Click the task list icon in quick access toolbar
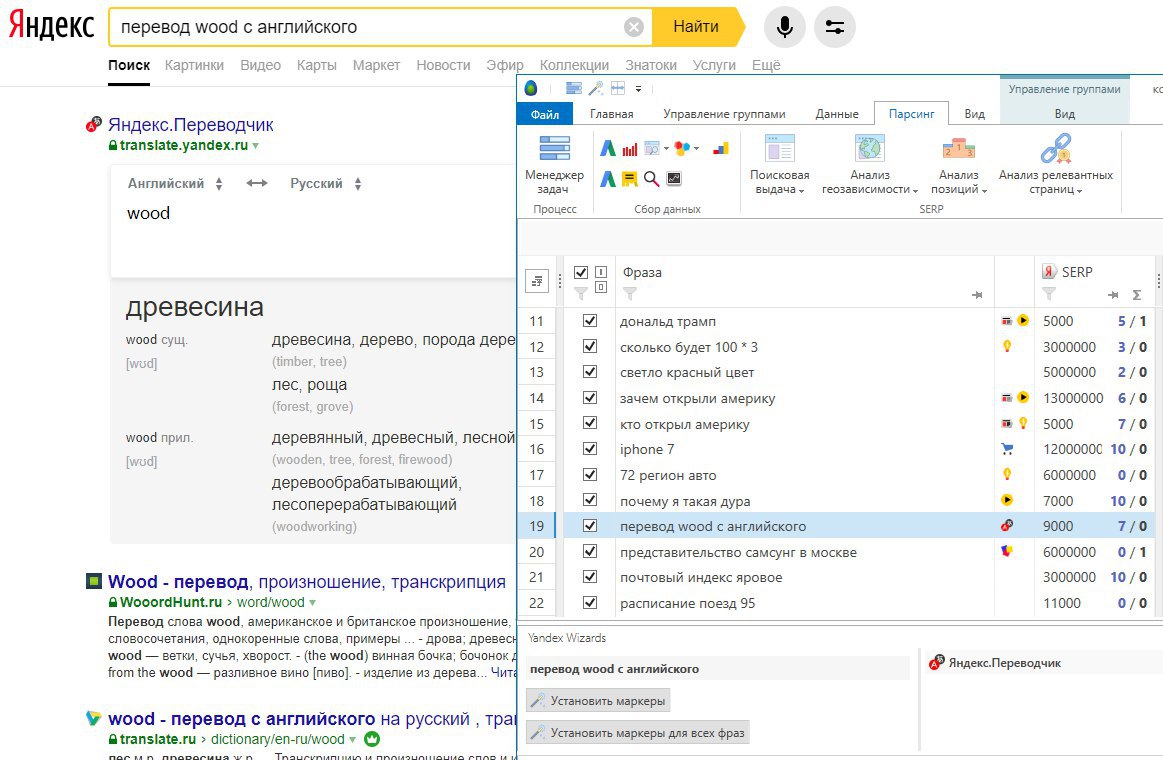This screenshot has width=1163, height=760. click(x=574, y=88)
